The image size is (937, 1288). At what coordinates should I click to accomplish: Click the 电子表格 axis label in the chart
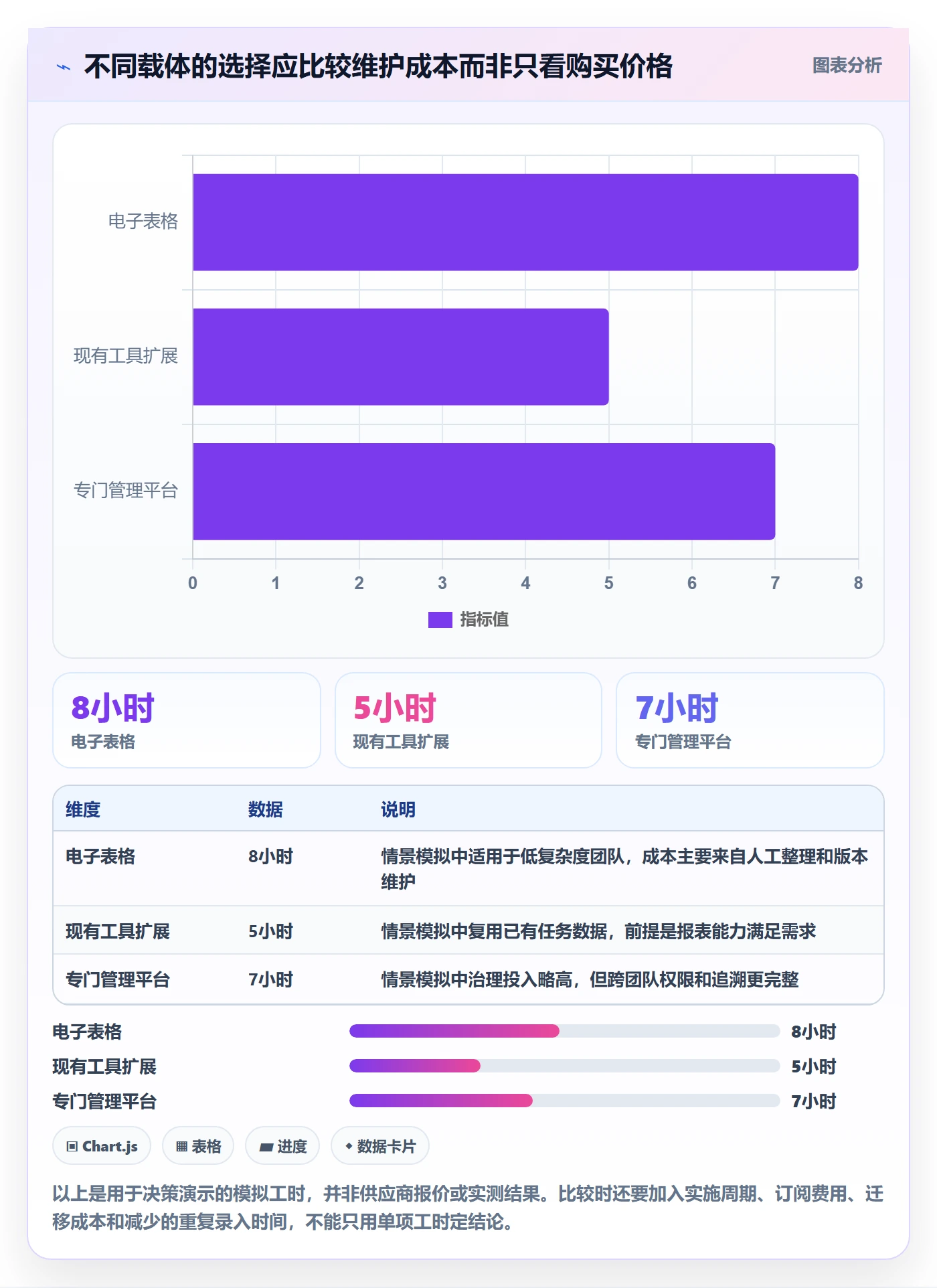coord(143,222)
